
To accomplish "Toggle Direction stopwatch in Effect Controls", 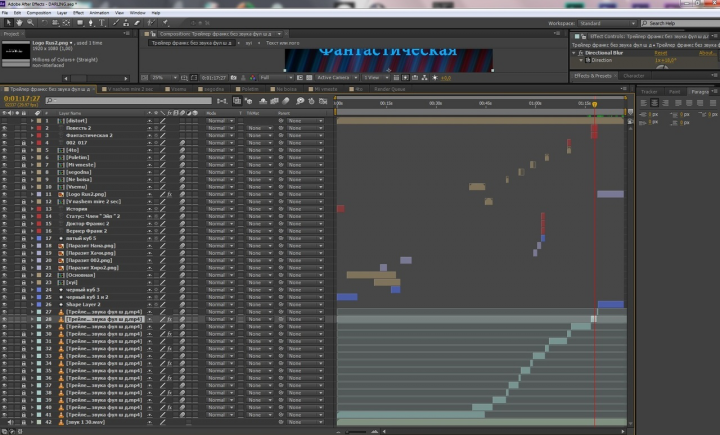I will (587, 60).
